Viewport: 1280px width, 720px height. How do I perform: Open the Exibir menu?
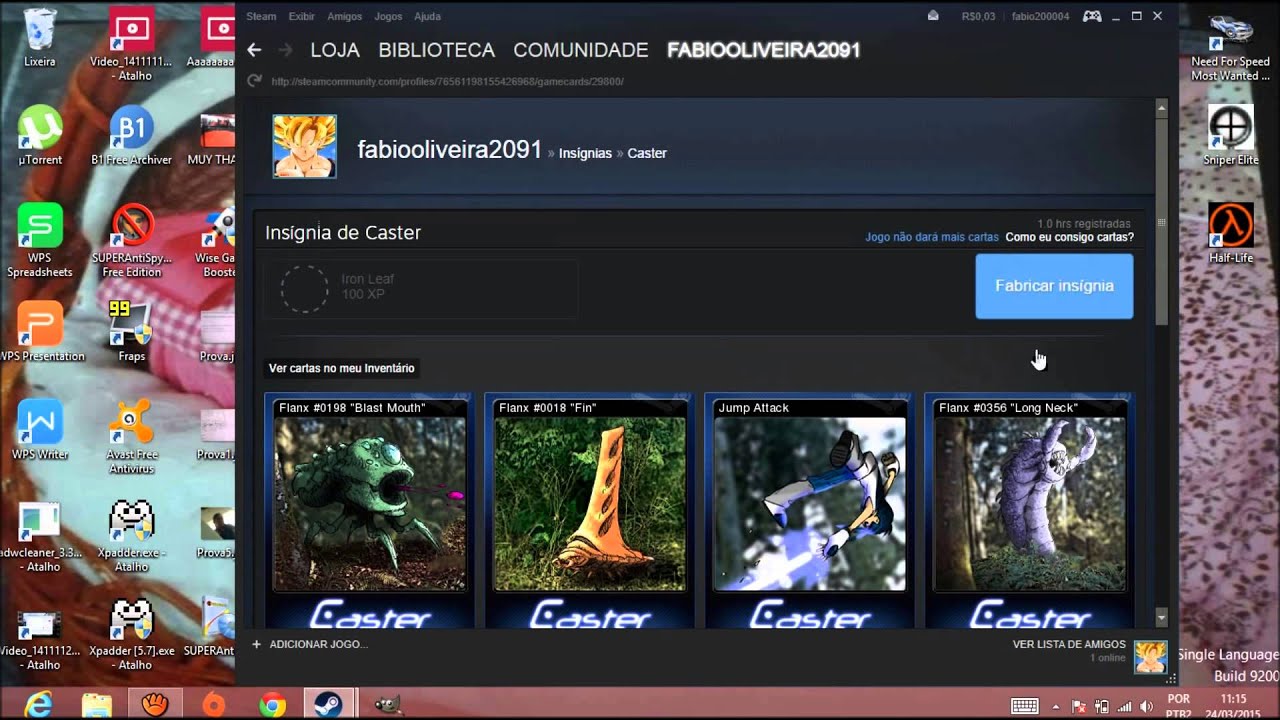click(301, 16)
